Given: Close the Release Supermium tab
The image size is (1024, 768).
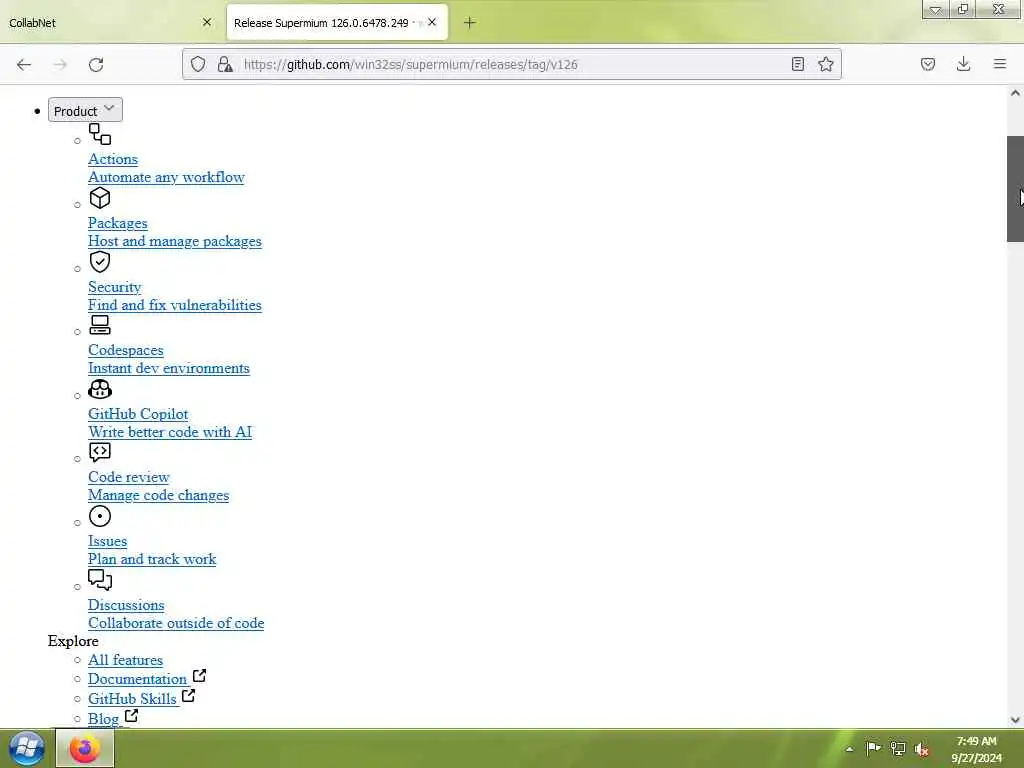Looking at the screenshot, I should 432,22.
